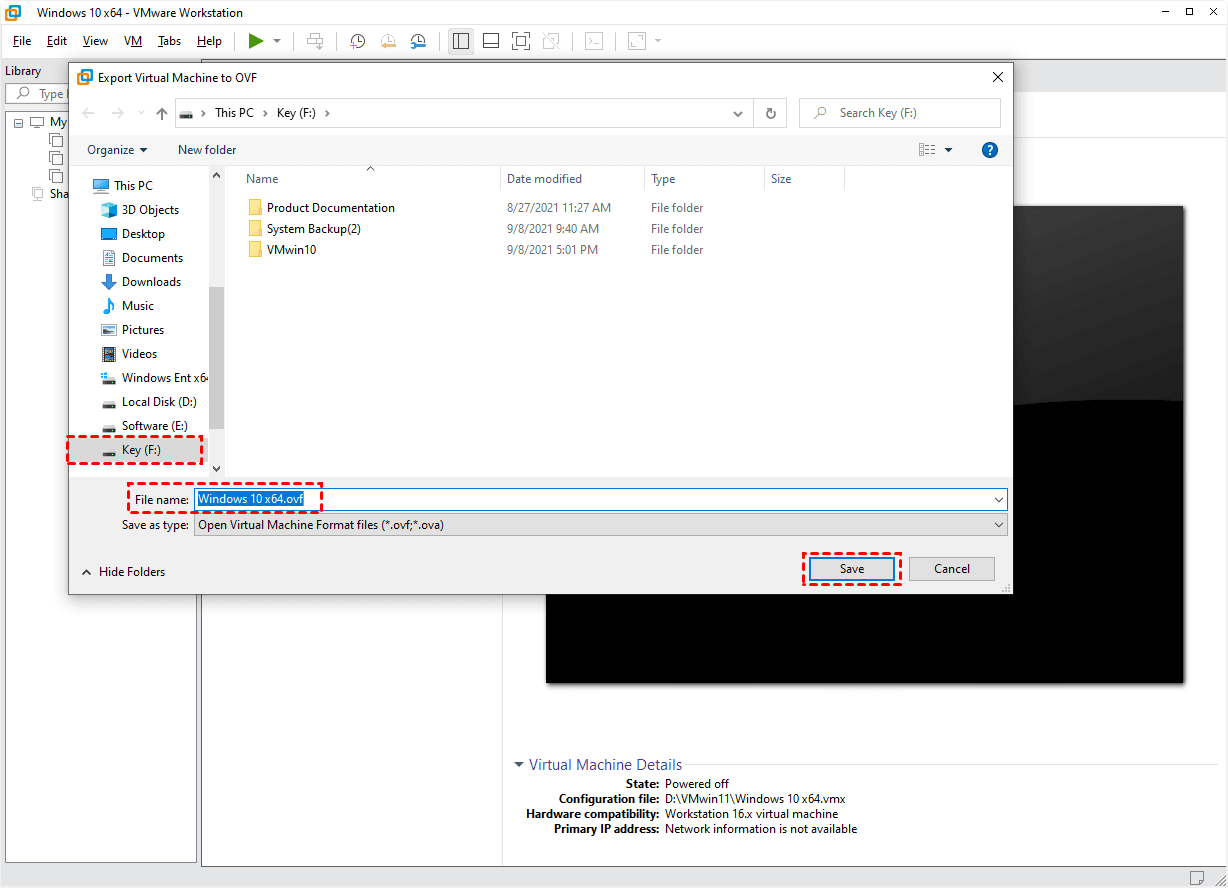Click the console view toolbar icon
Image resolution: width=1228 pixels, height=888 pixels.
[x=594, y=41]
